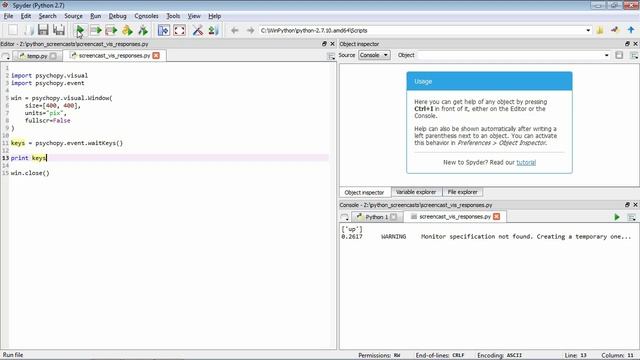Click the Run selection Python icon

127,30
